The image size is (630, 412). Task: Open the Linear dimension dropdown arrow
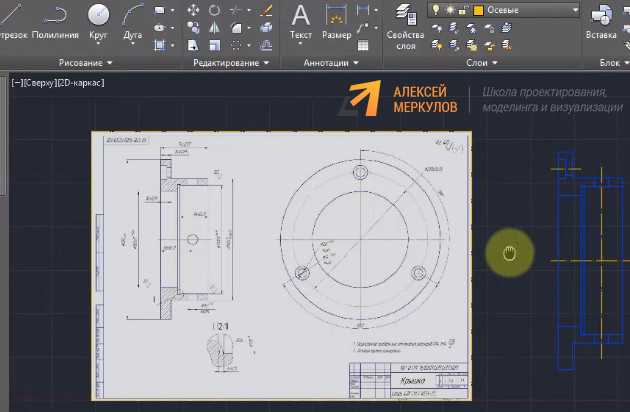[x=376, y=10]
